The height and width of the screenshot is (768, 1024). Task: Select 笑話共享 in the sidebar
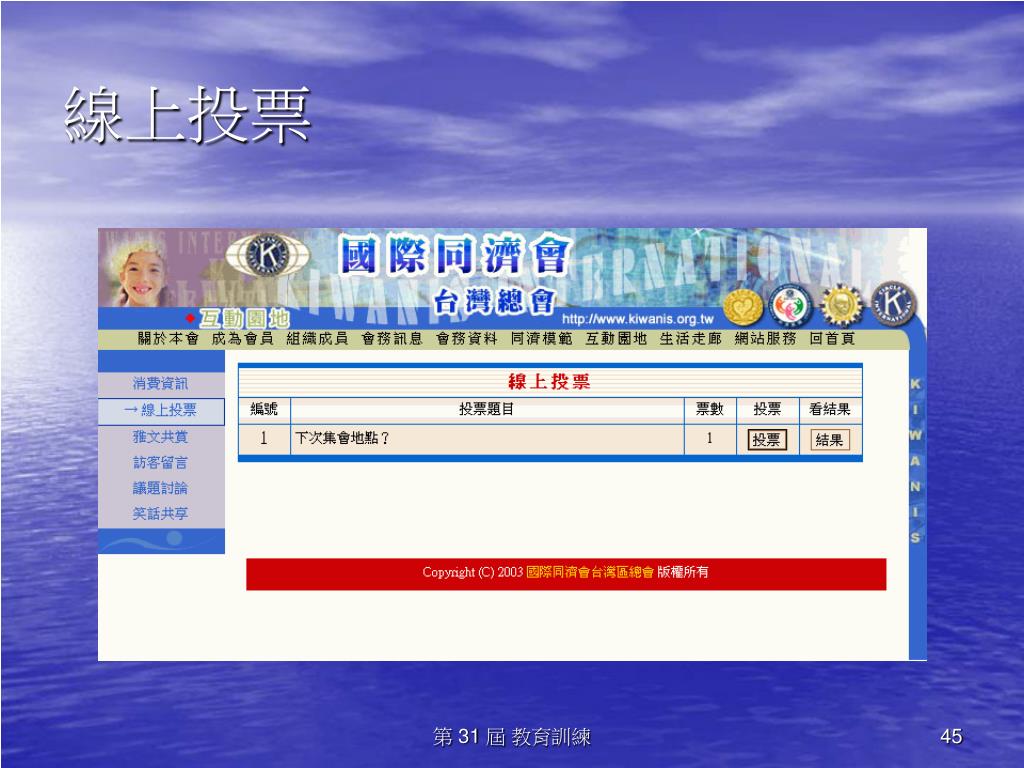pyautogui.click(x=160, y=514)
